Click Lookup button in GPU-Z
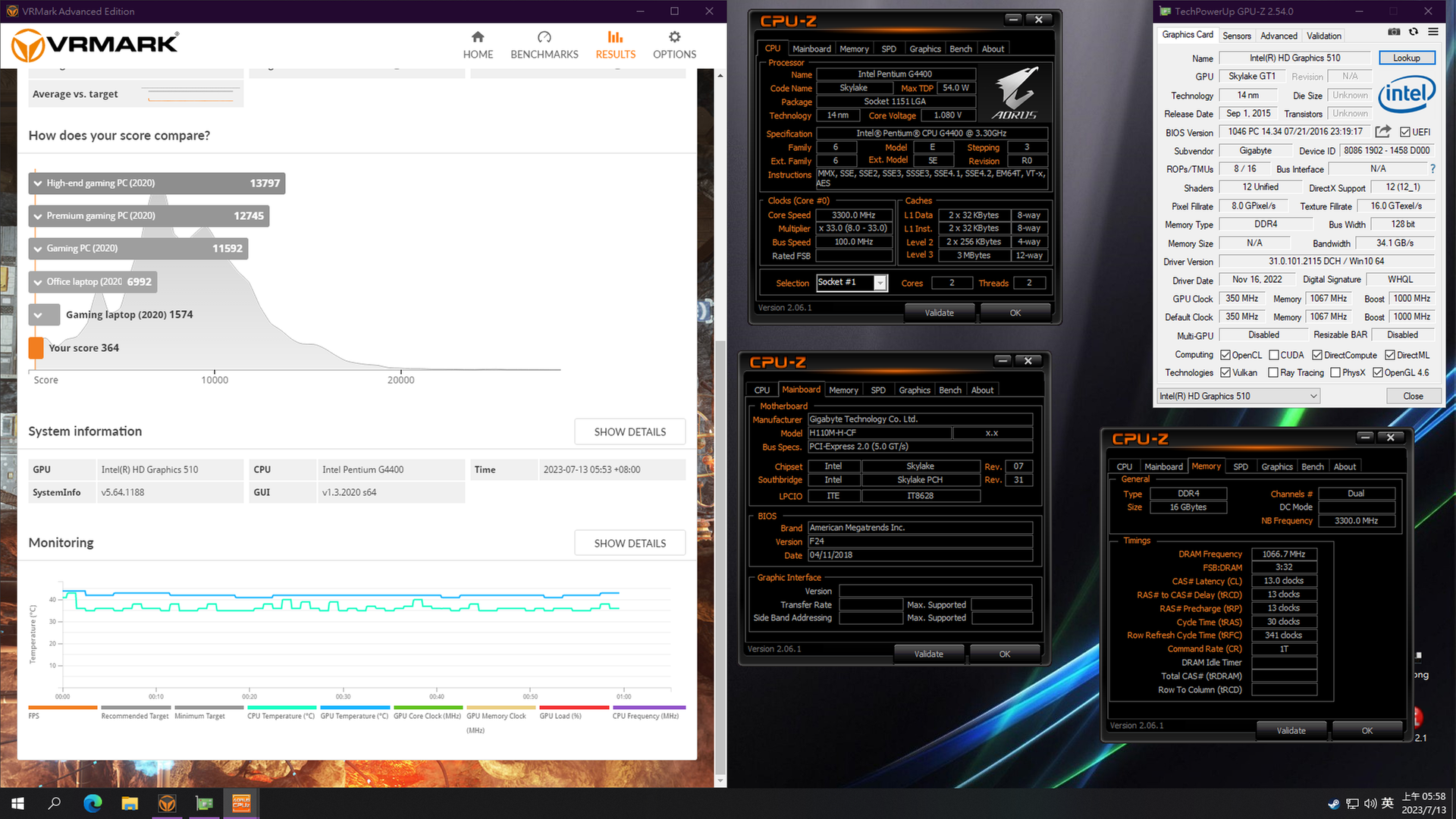The image size is (1456, 819). (1406, 58)
